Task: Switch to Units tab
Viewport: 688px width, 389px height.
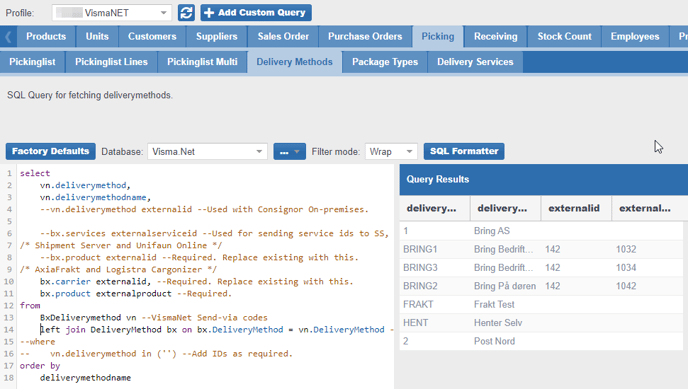Action: point(97,36)
